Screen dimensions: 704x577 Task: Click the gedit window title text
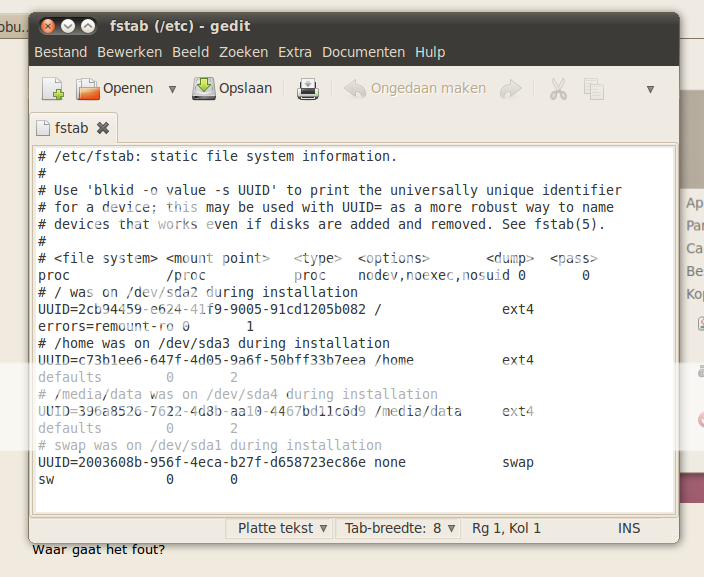pyautogui.click(x=180, y=26)
